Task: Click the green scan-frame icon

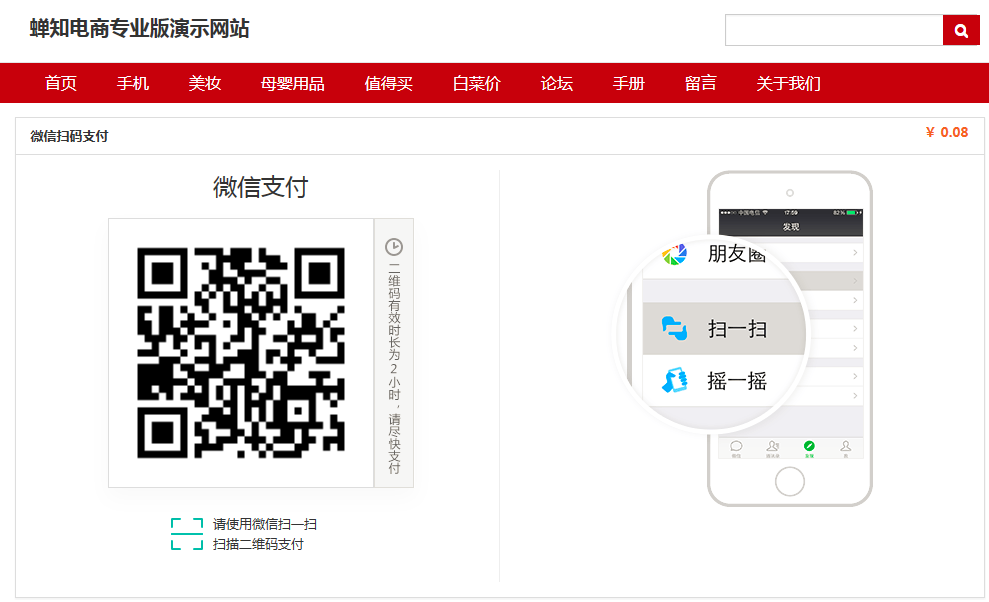Action: tap(187, 534)
